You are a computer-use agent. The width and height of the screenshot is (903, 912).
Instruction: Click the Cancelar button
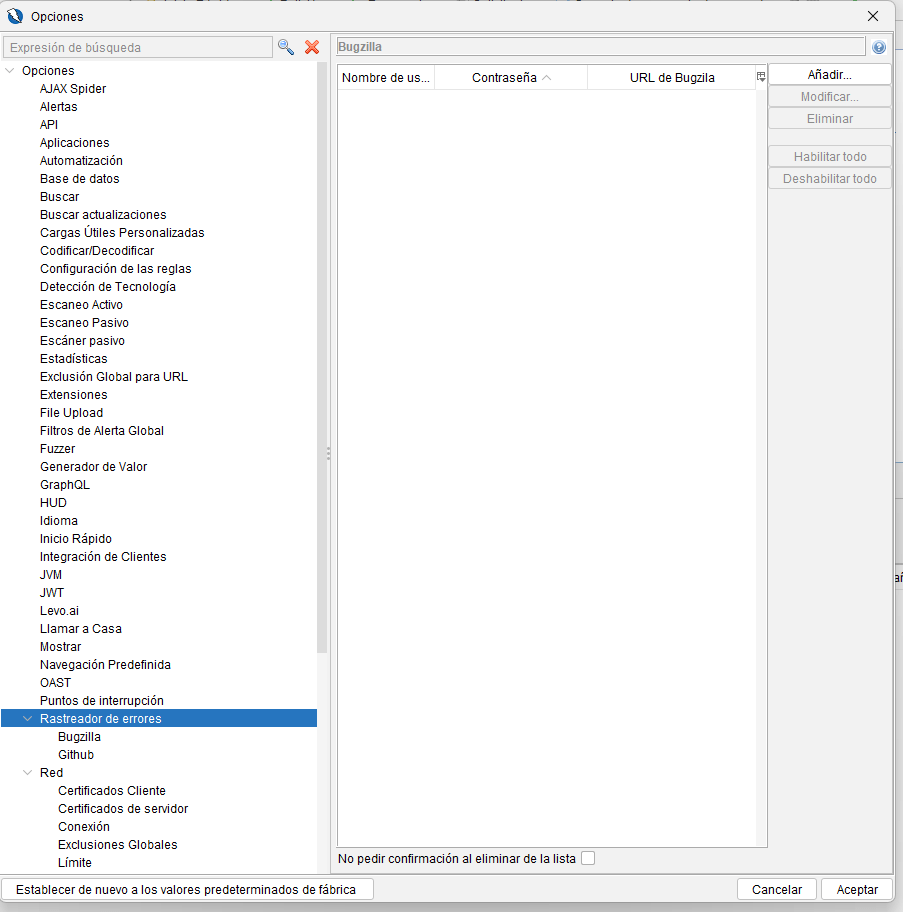(x=777, y=889)
